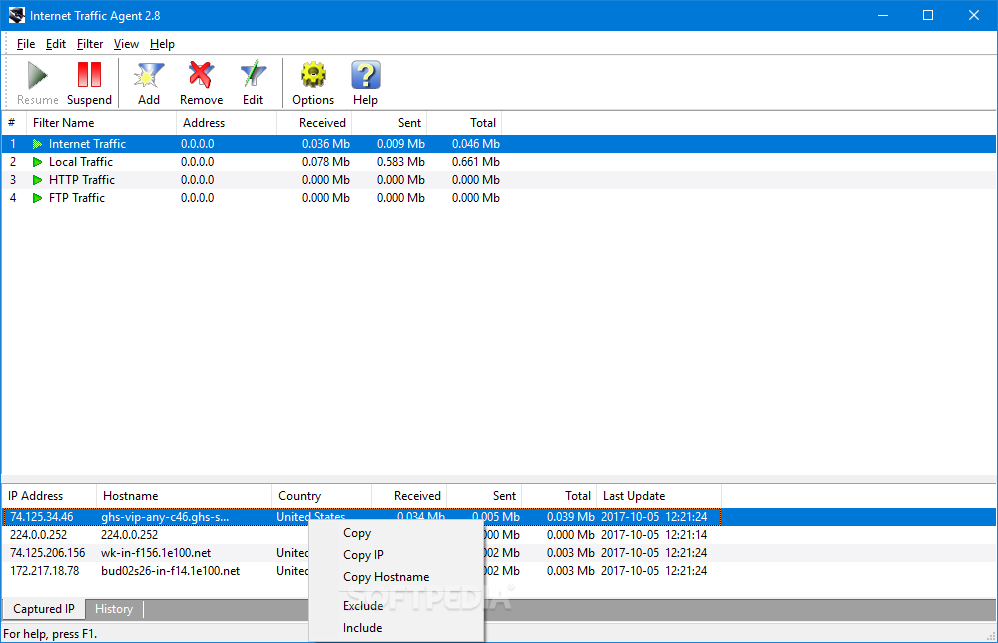This screenshot has width=998, height=643.
Task: Open the View menu
Action: point(126,44)
